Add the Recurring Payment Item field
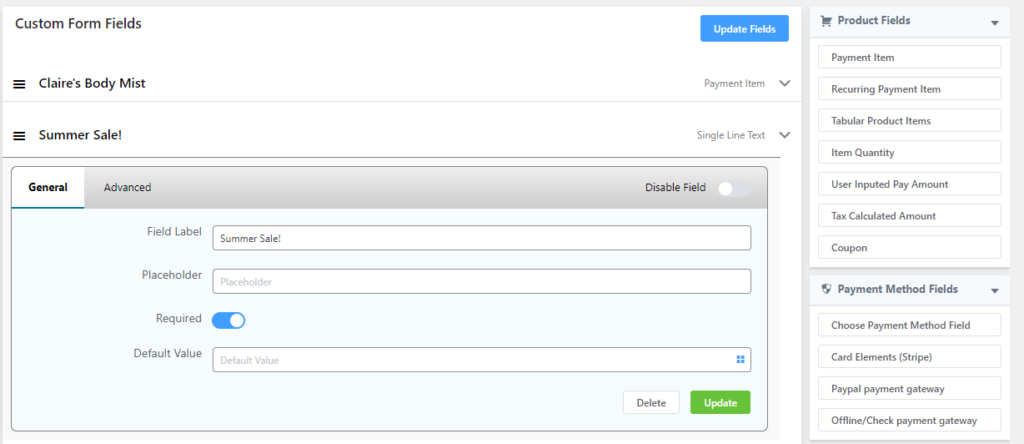Image resolution: width=1024 pixels, height=444 pixels. tap(909, 89)
